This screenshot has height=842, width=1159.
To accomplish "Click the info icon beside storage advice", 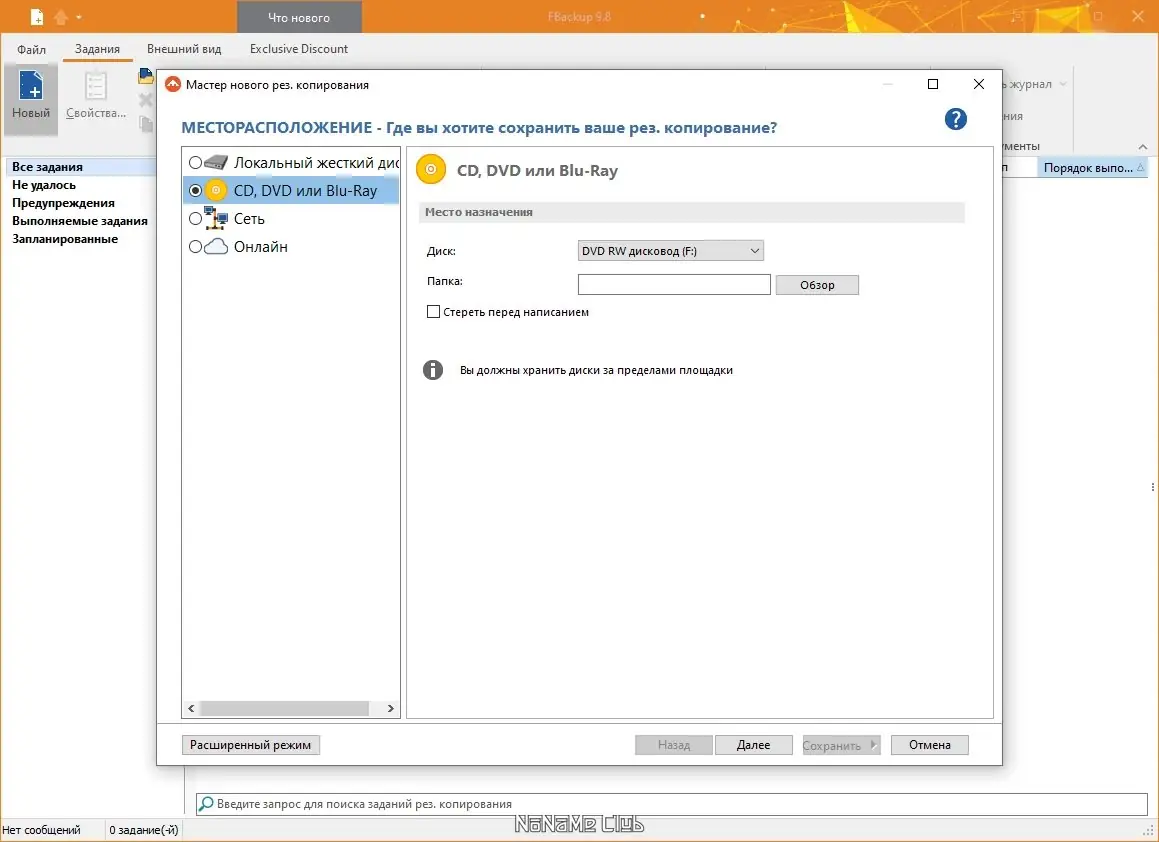I will tap(433, 370).
